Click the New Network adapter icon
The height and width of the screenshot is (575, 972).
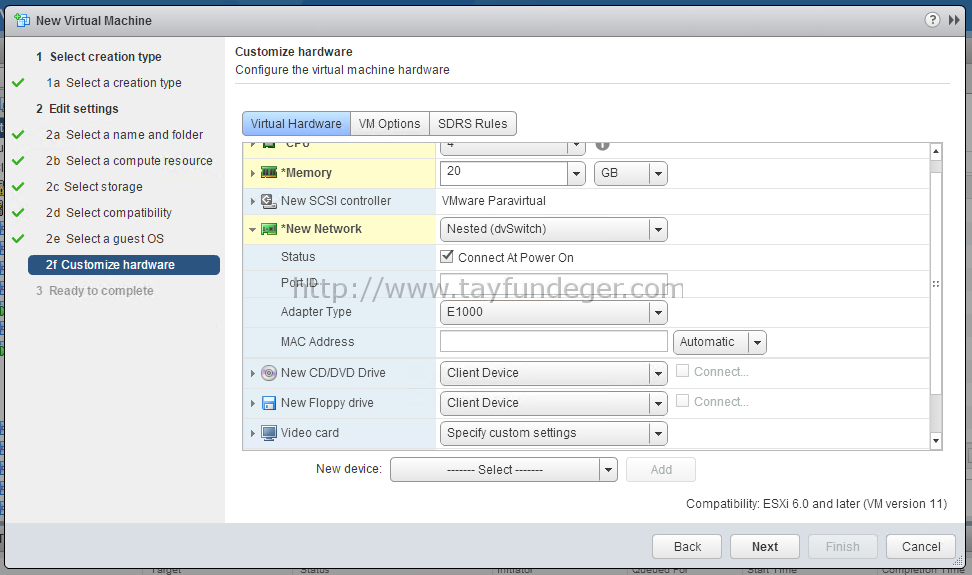[268, 229]
